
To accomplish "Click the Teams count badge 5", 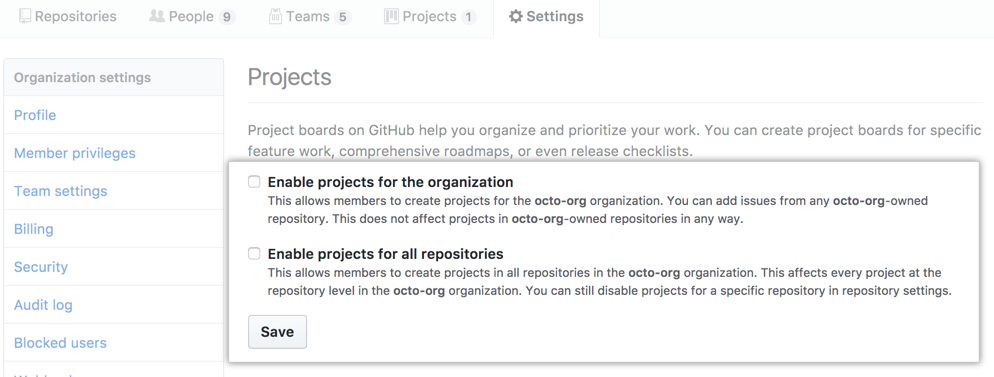I will coord(343,18).
